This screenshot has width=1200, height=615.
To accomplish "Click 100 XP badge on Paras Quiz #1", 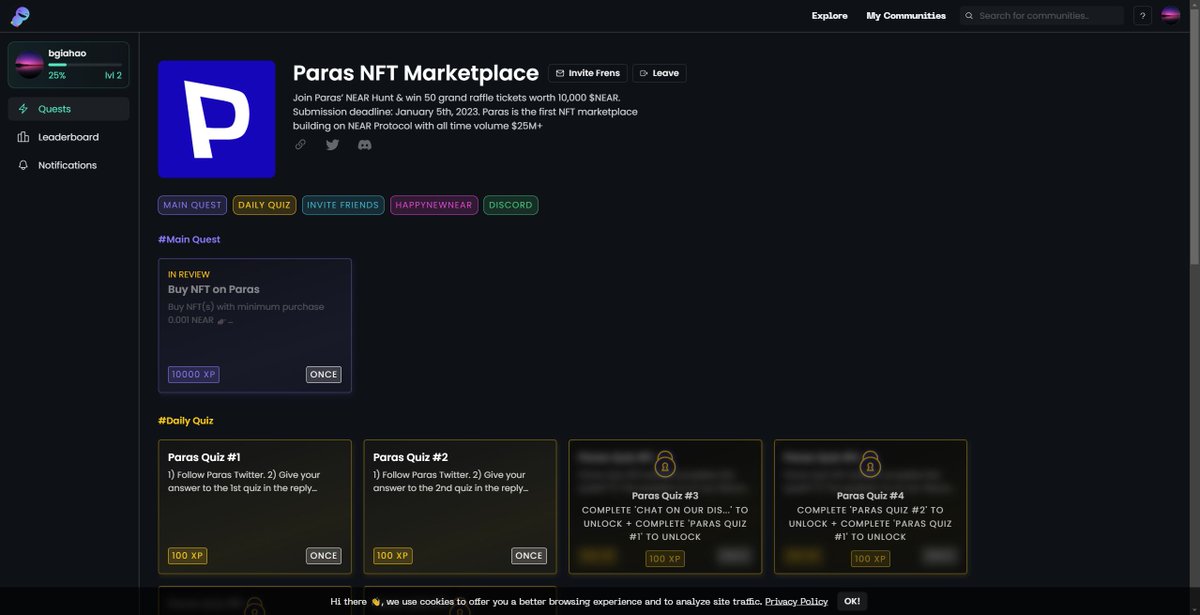I will click(187, 556).
